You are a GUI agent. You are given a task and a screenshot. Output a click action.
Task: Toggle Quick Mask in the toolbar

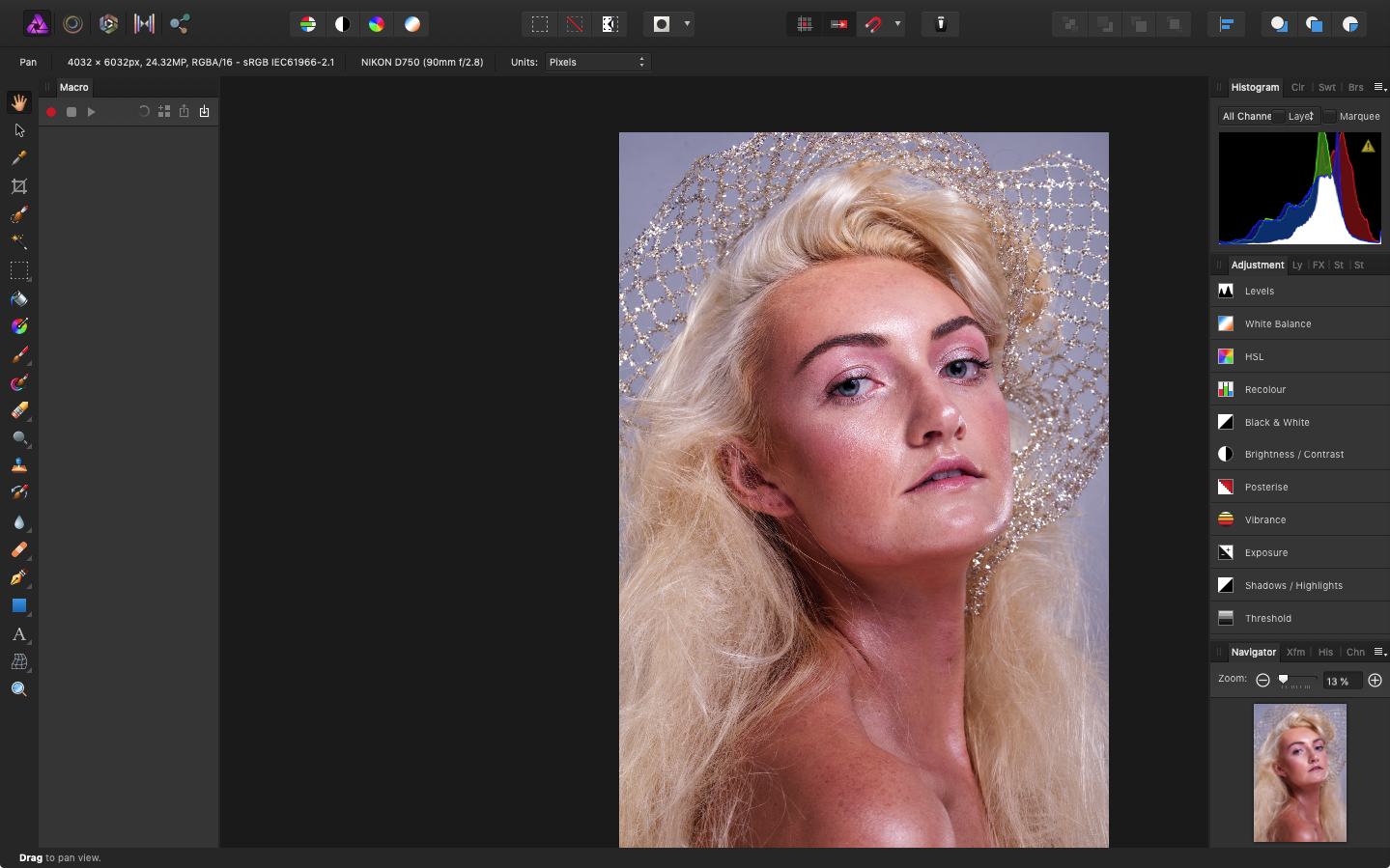(662, 24)
